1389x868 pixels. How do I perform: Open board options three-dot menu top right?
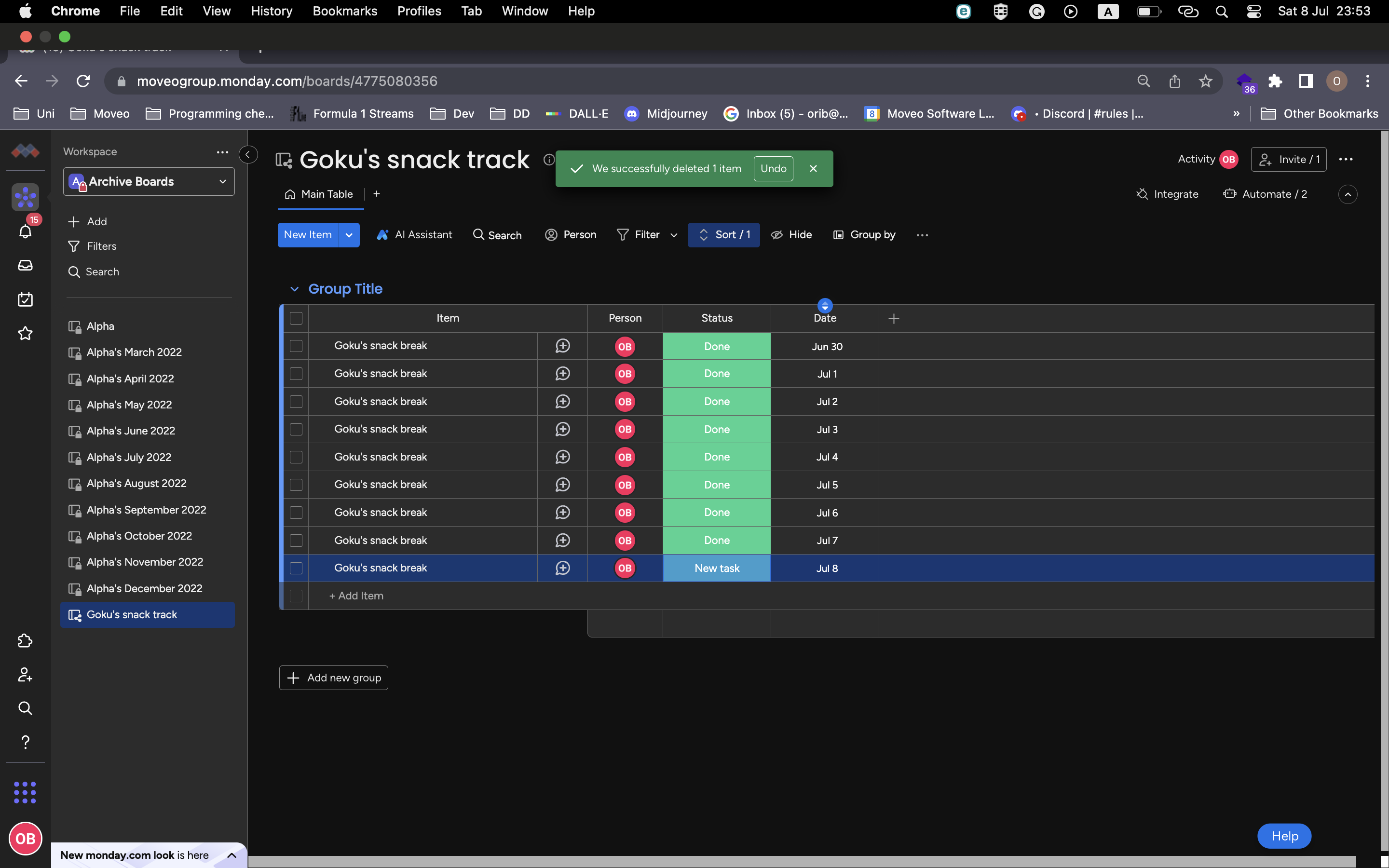1346,160
